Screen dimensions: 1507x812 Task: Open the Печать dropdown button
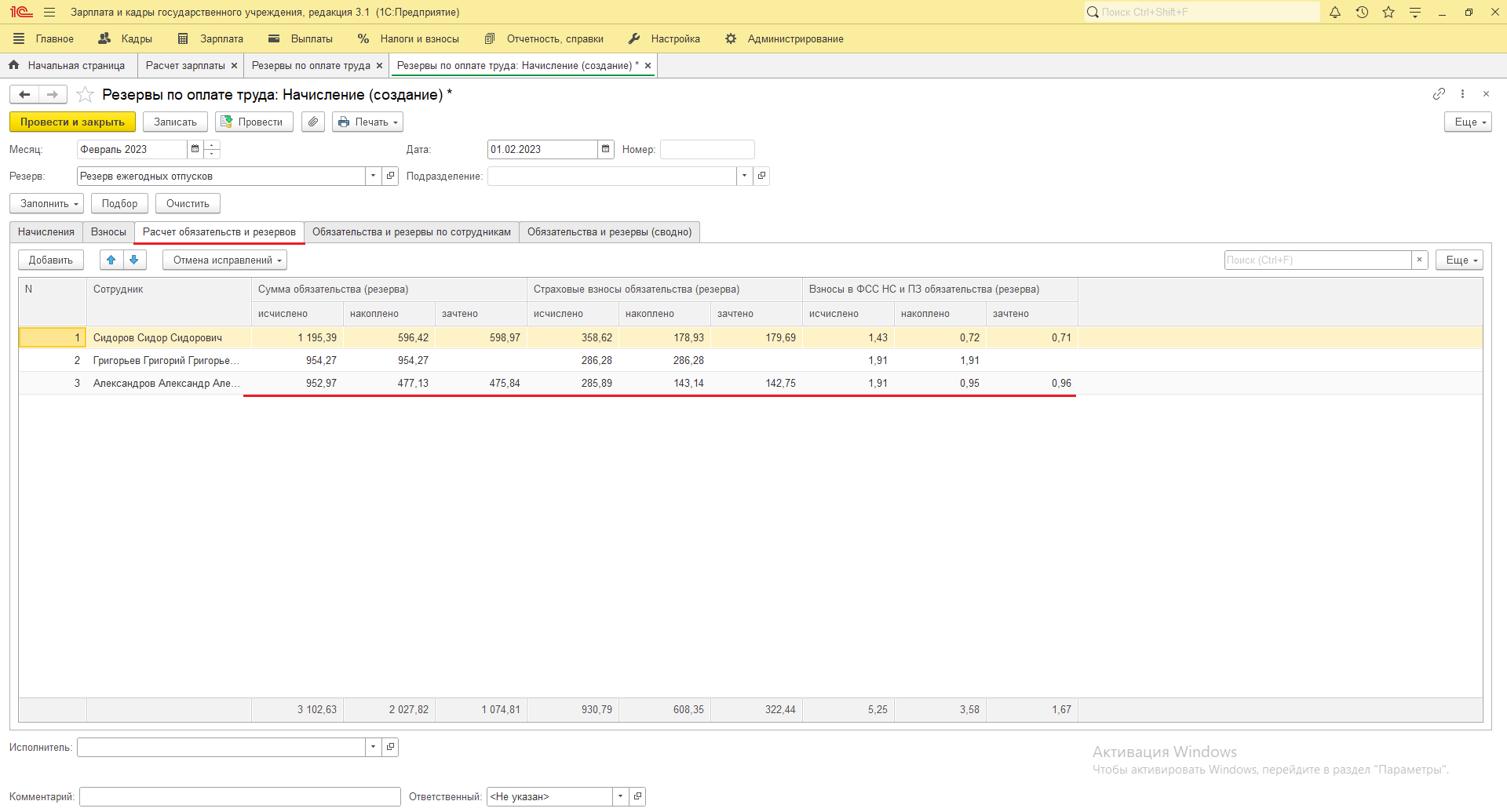tap(367, 122)
